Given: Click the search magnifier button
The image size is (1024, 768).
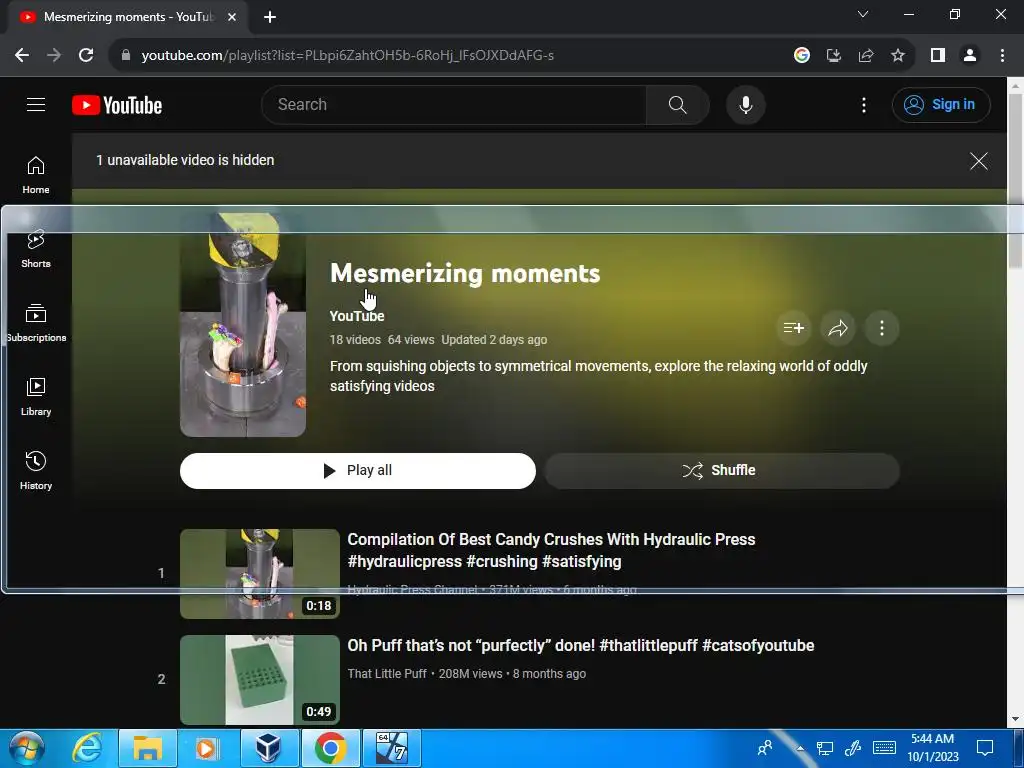Looking at the screenshot, I should [x=677, y=104].
